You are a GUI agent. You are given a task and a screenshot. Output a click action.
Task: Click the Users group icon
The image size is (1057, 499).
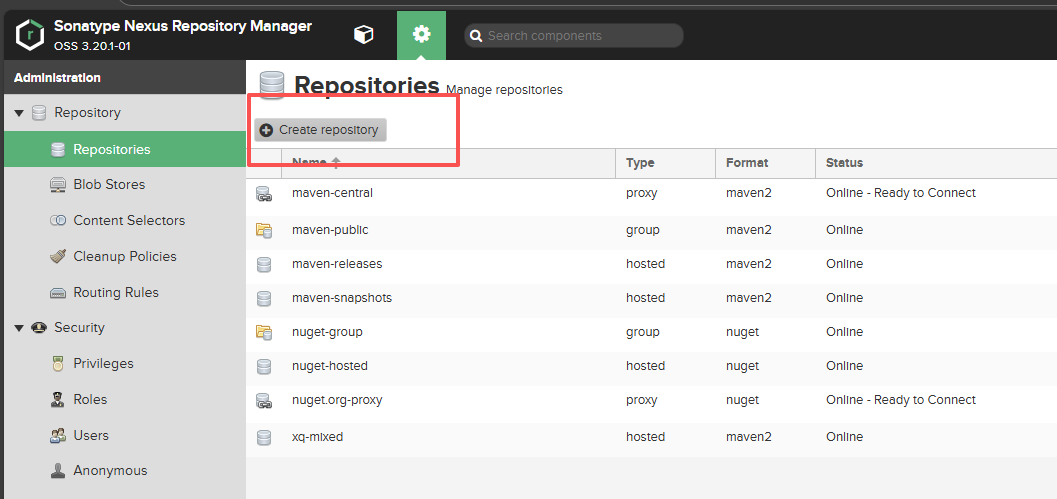58,435
